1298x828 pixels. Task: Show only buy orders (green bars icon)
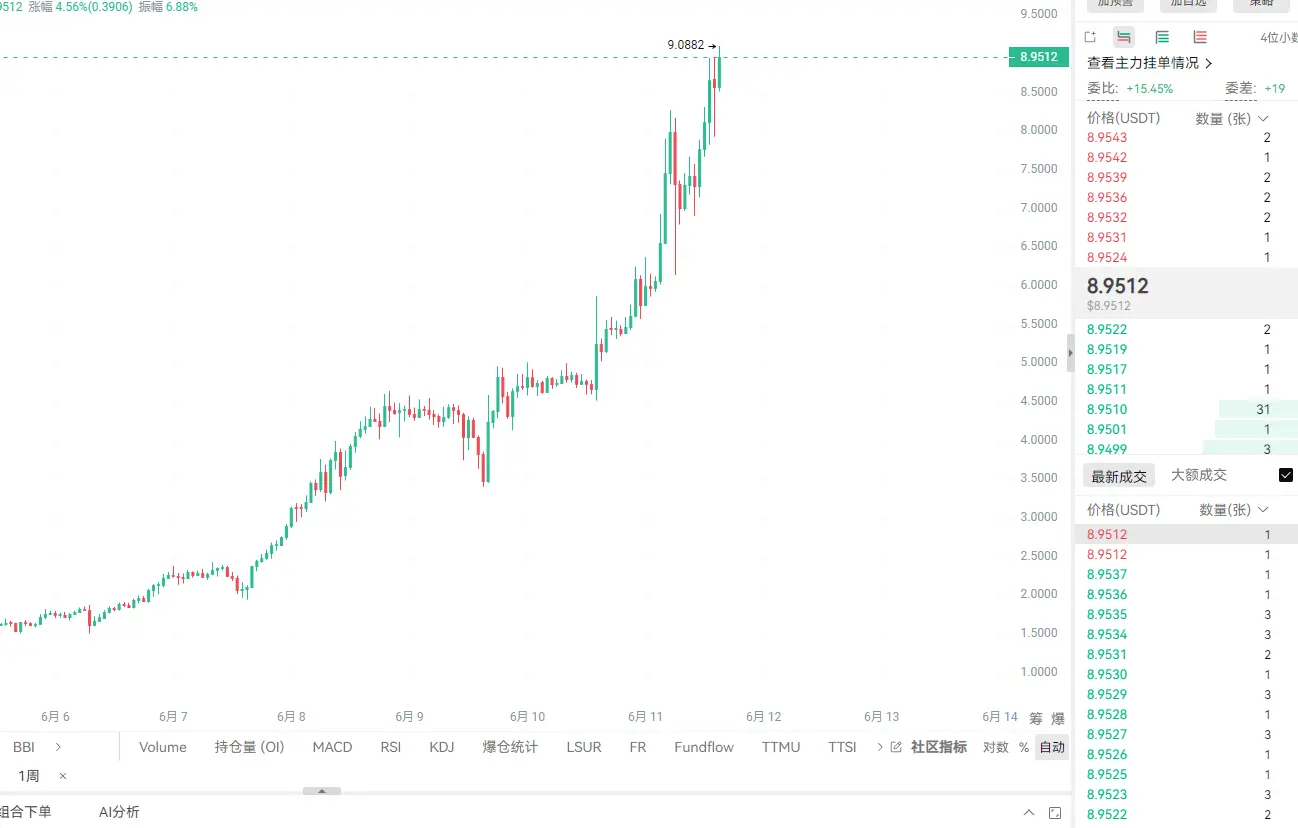click(x=1162, y=37)
